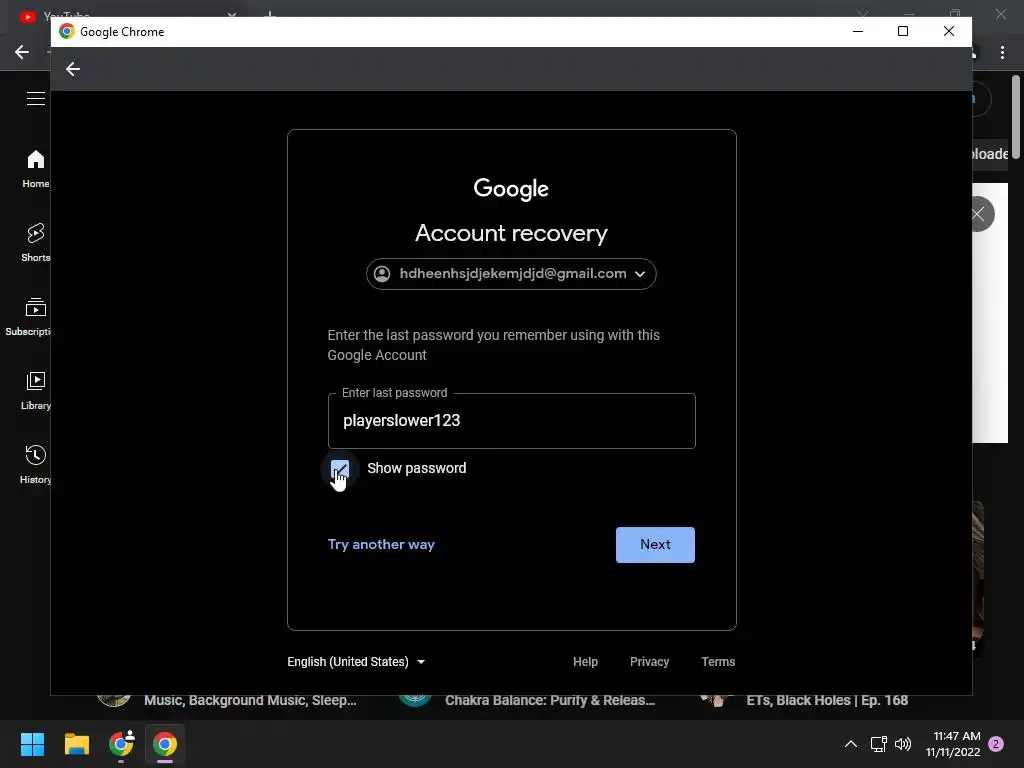Open the ETs, Black Holes Ep. 168 video

point(827,701)
